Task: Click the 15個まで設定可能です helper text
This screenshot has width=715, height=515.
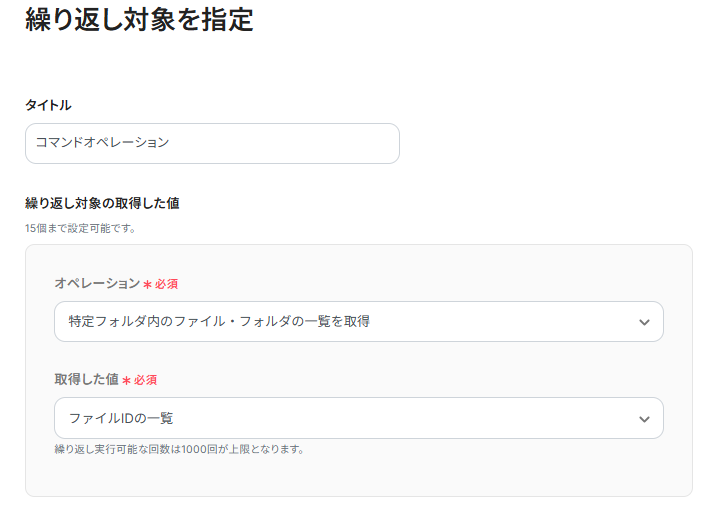Action: (x=80, y=228)
